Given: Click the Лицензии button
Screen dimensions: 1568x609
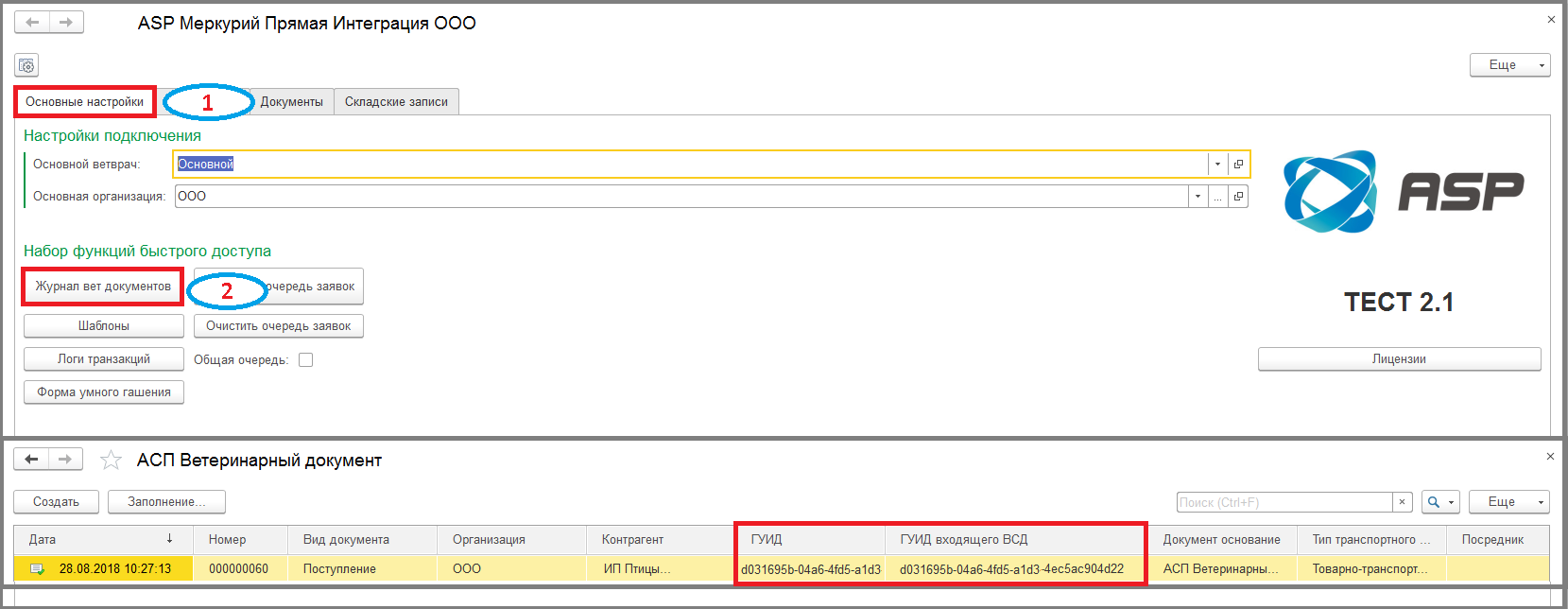Looking at the screenshot, I should pos(1399,358).
